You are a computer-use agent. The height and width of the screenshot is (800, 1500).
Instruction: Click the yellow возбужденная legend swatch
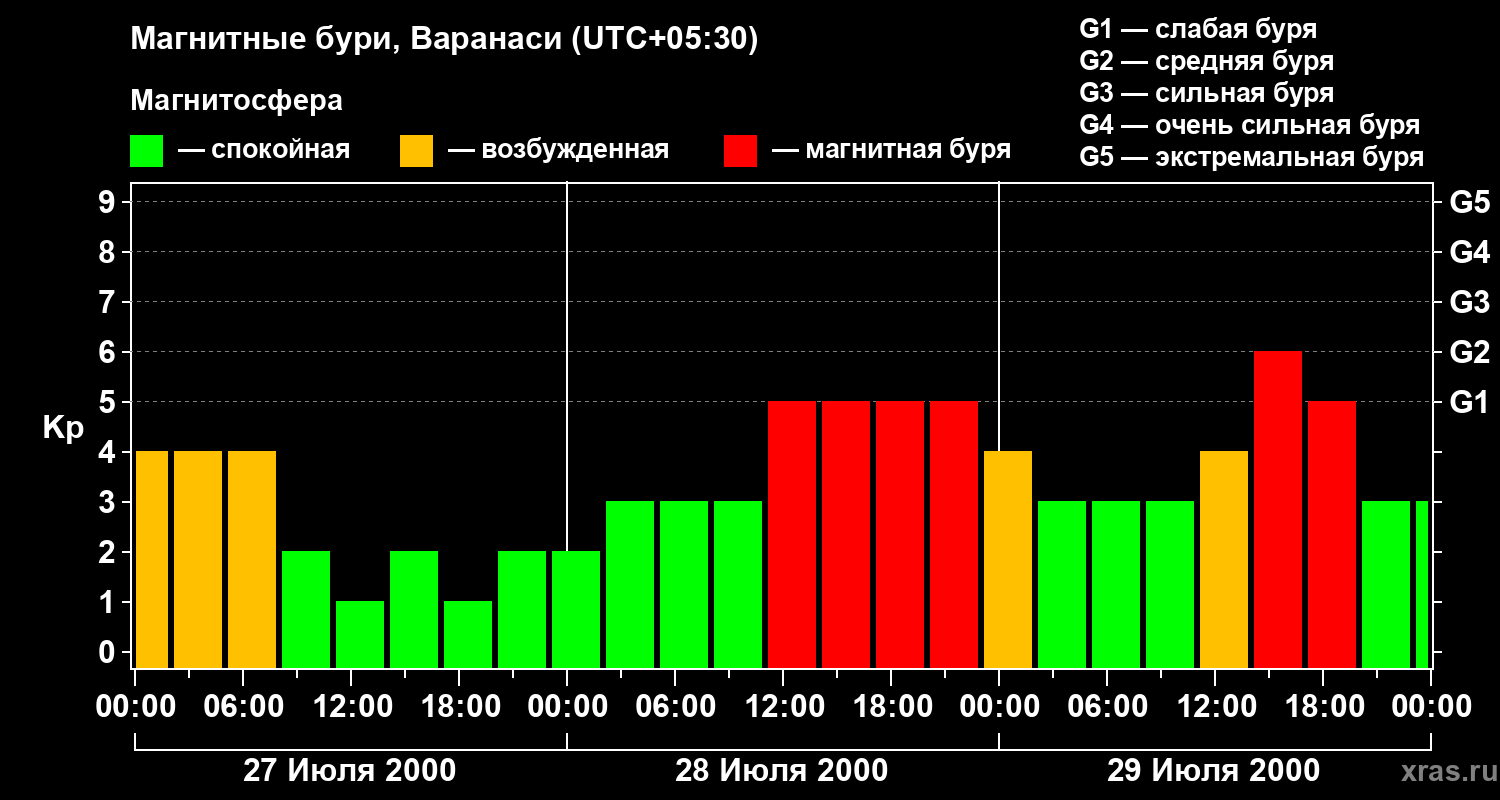pyautogui.click(x=417, y=151)
